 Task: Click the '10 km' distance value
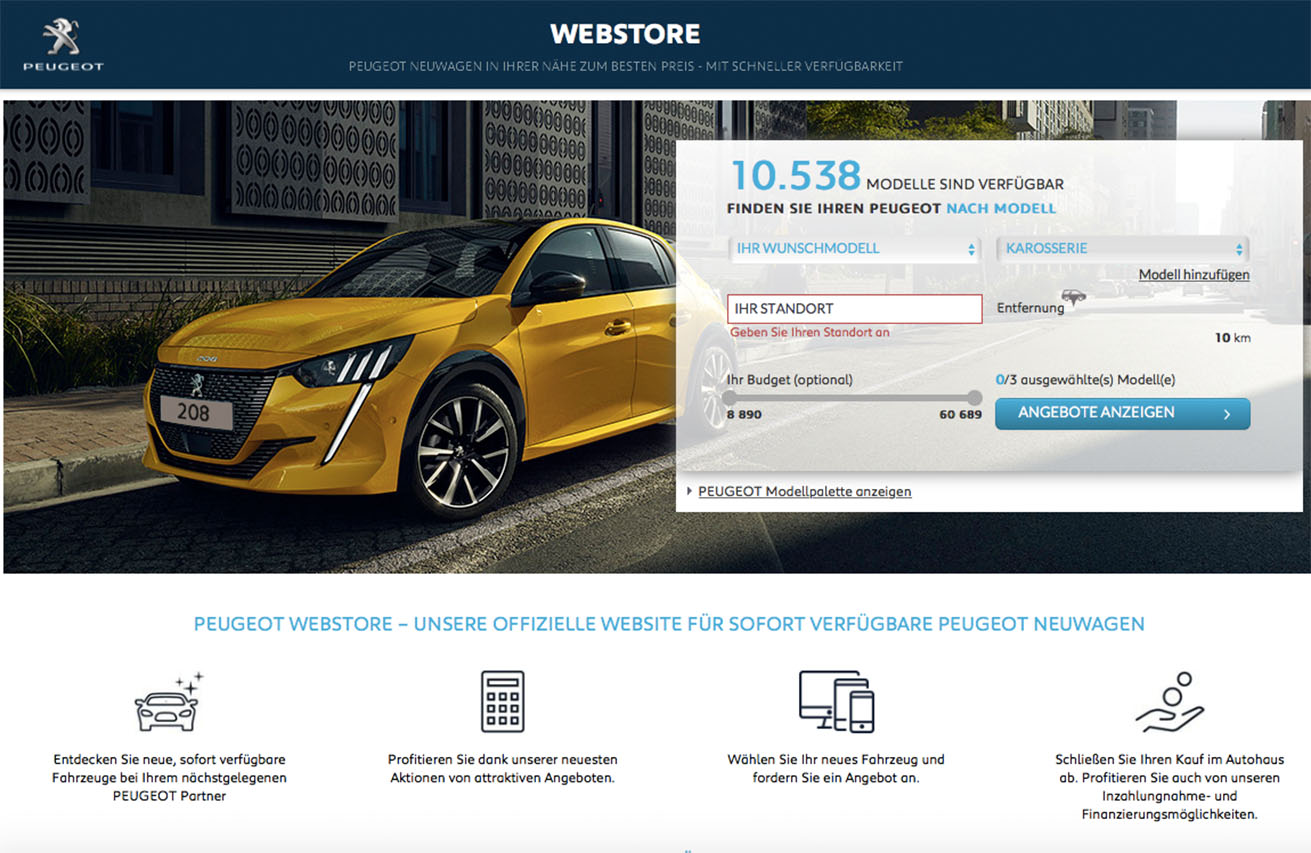[1233, 338]
